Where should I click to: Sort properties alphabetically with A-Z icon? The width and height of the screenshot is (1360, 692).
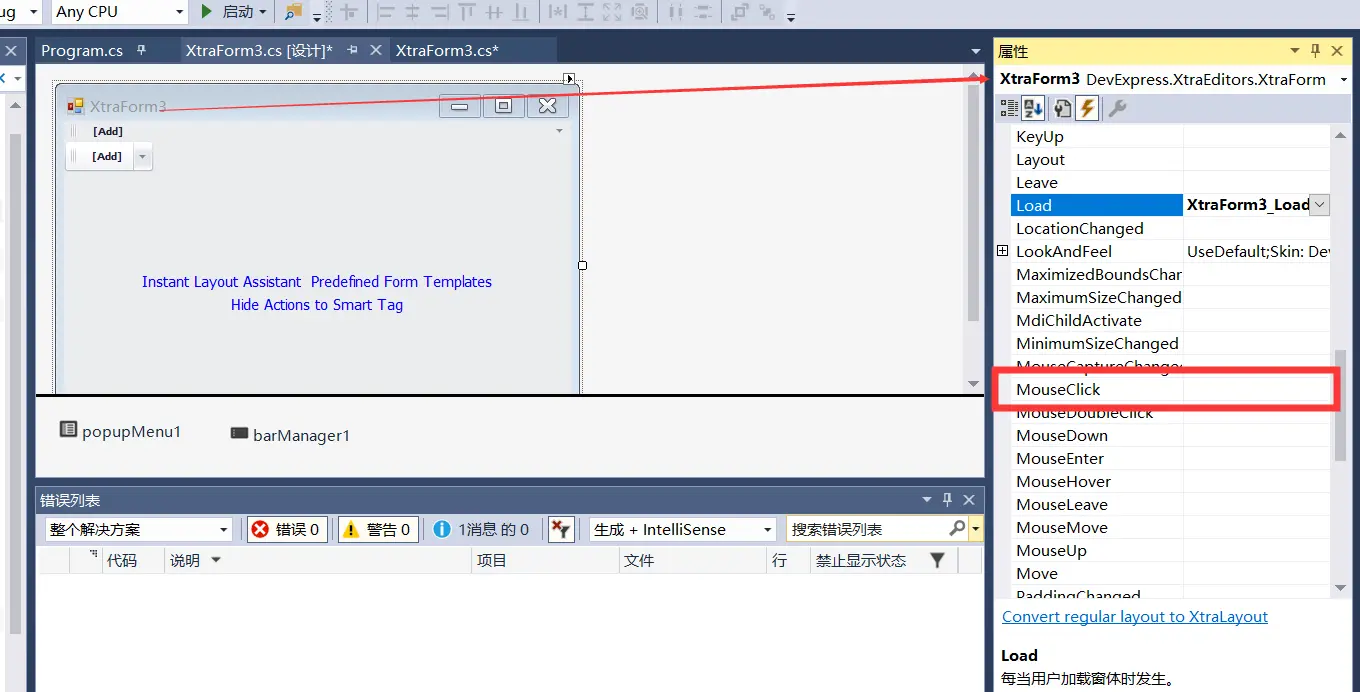(1033, 108)
